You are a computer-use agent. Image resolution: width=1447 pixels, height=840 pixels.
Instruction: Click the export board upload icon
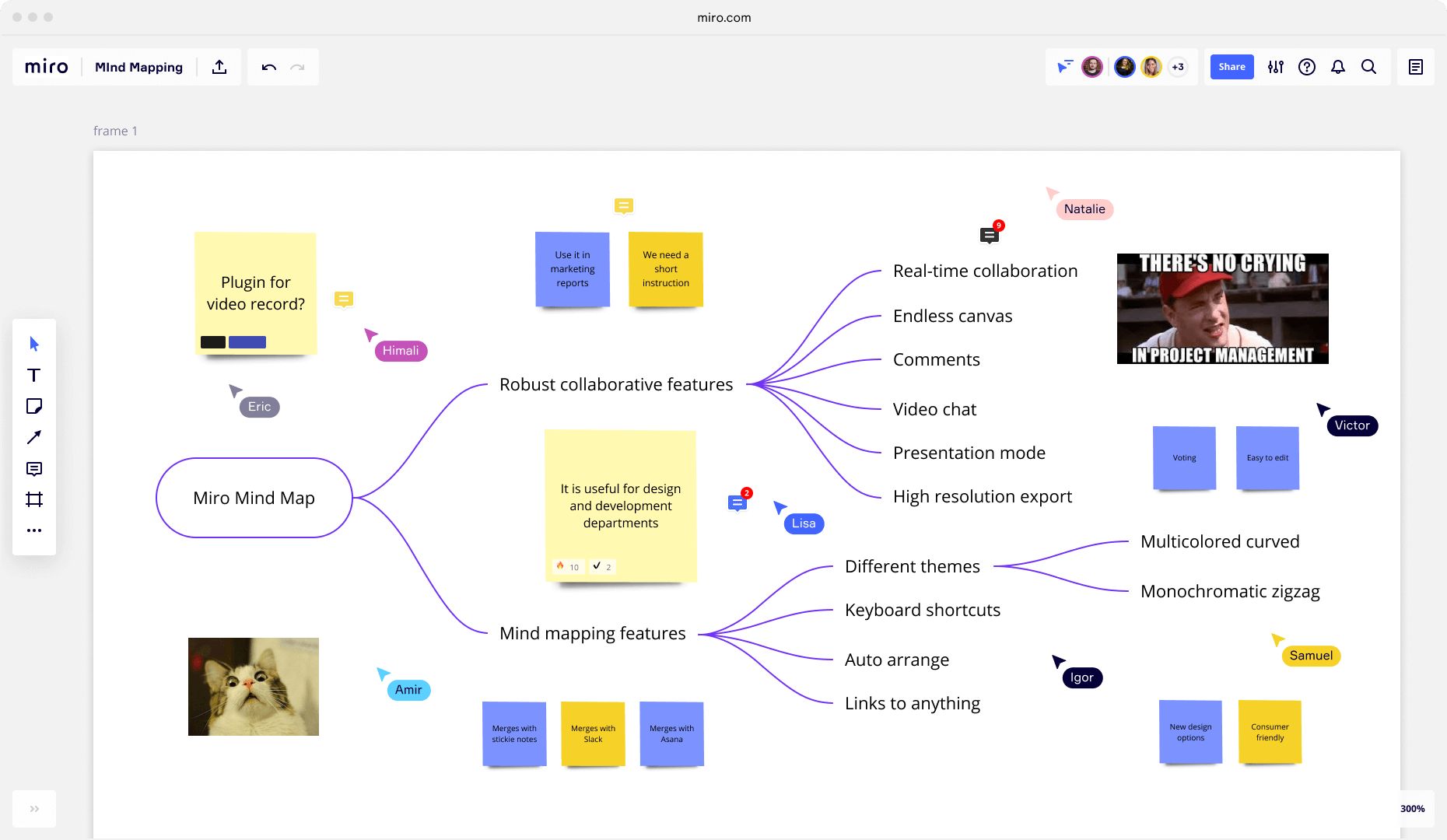click(219, 67)
